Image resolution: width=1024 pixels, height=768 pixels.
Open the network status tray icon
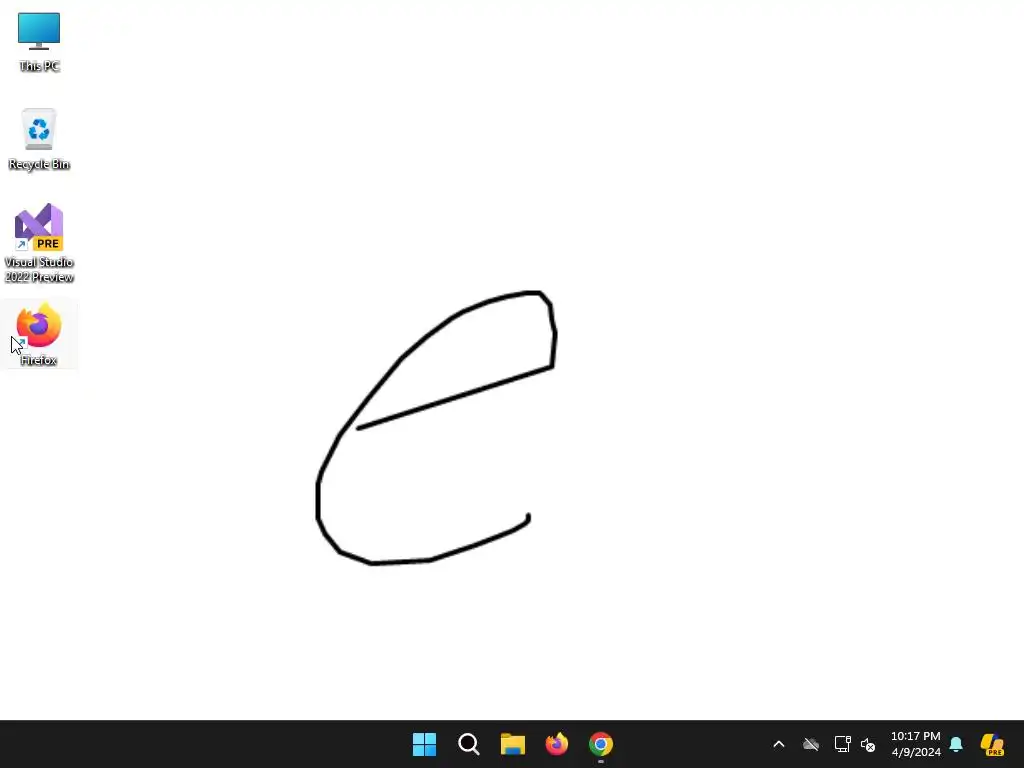(842, 744)
